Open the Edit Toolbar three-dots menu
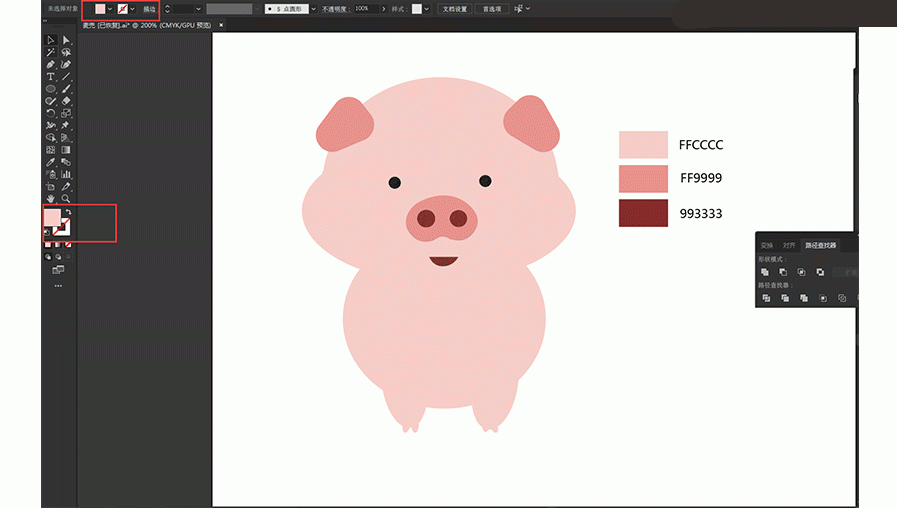The image size is (897, 509). click(x=58, y=286)
